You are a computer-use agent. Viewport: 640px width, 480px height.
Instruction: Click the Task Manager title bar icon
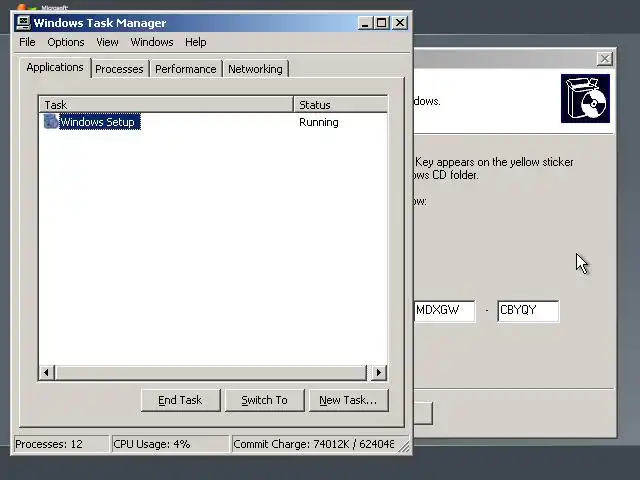coord(23,23)
